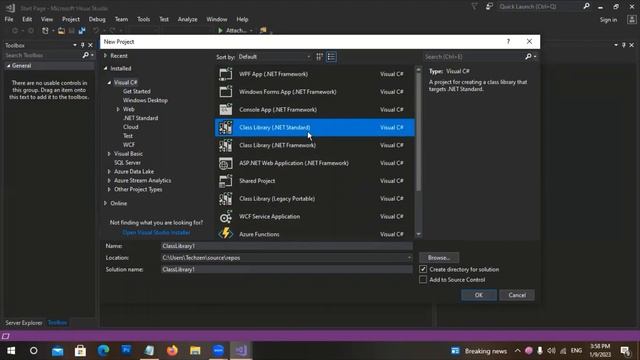Click the Azure Functions lightning icon

225,234
